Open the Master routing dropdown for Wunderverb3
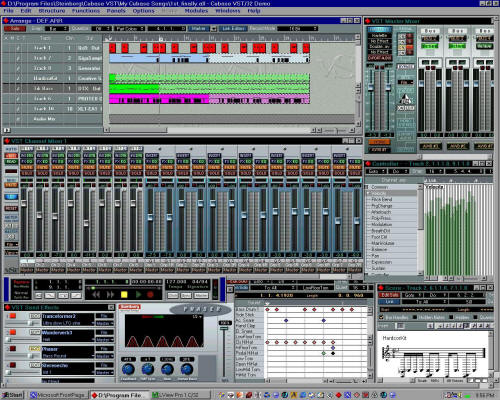The width and height of the screenshot is (500, 400). (104, 340)
